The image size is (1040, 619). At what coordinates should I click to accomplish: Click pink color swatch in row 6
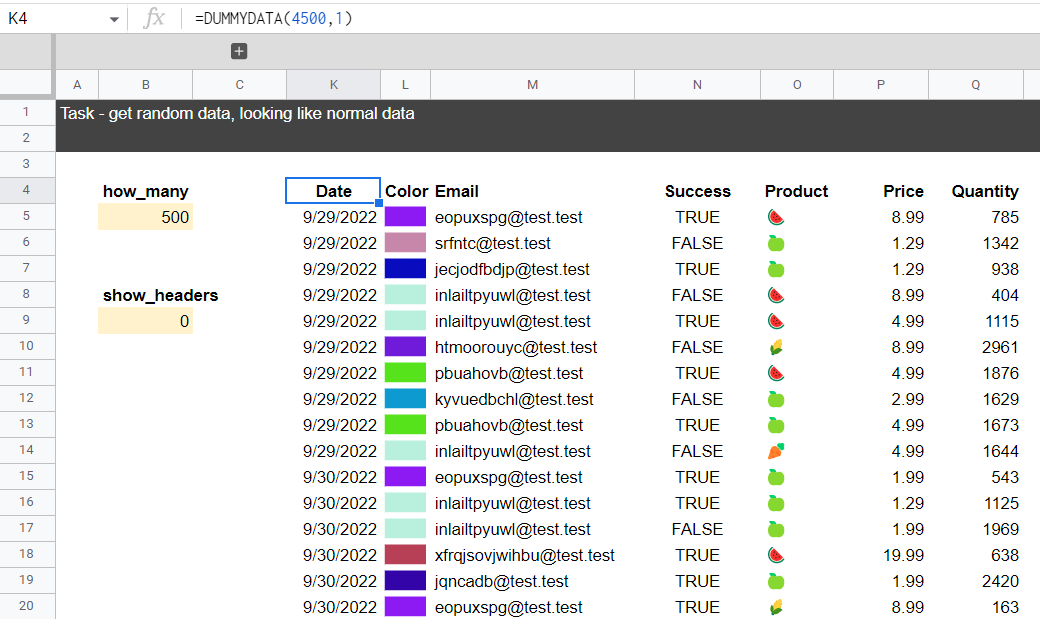[x=405, y=243]
